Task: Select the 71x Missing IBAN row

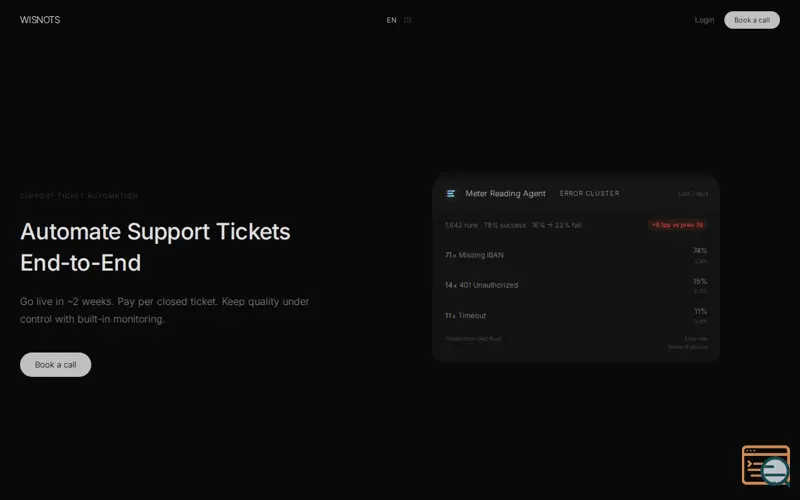Action: 576,255
